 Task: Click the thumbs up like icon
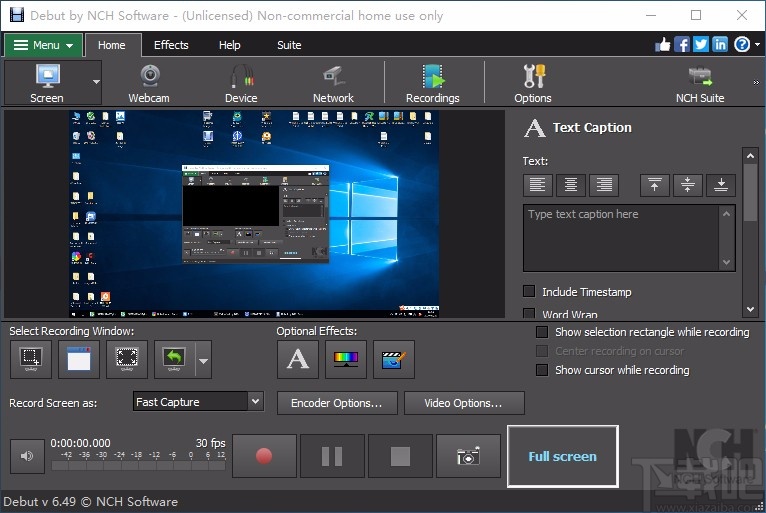pos(663,44)
